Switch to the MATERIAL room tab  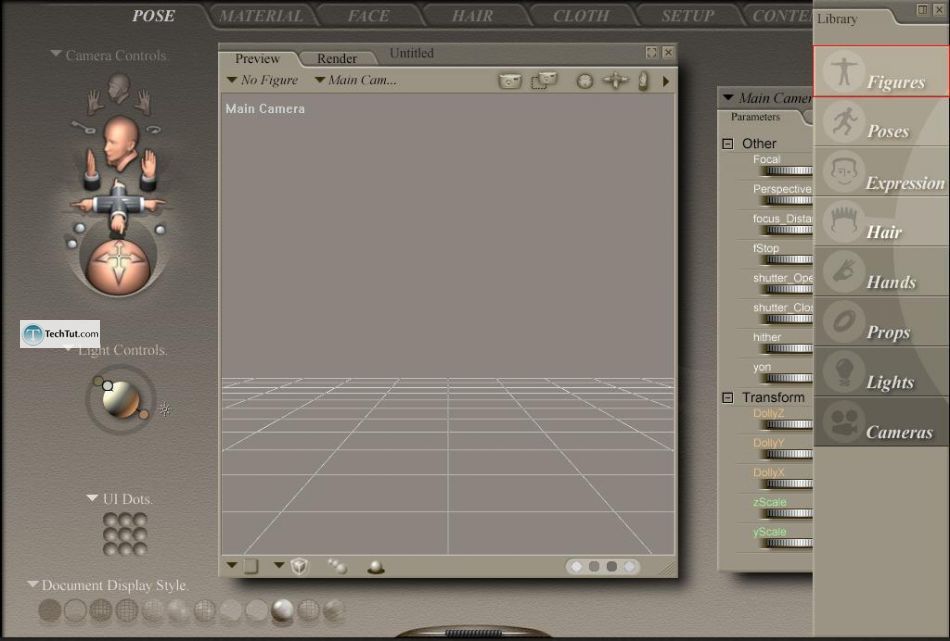(x=261, y=16)
